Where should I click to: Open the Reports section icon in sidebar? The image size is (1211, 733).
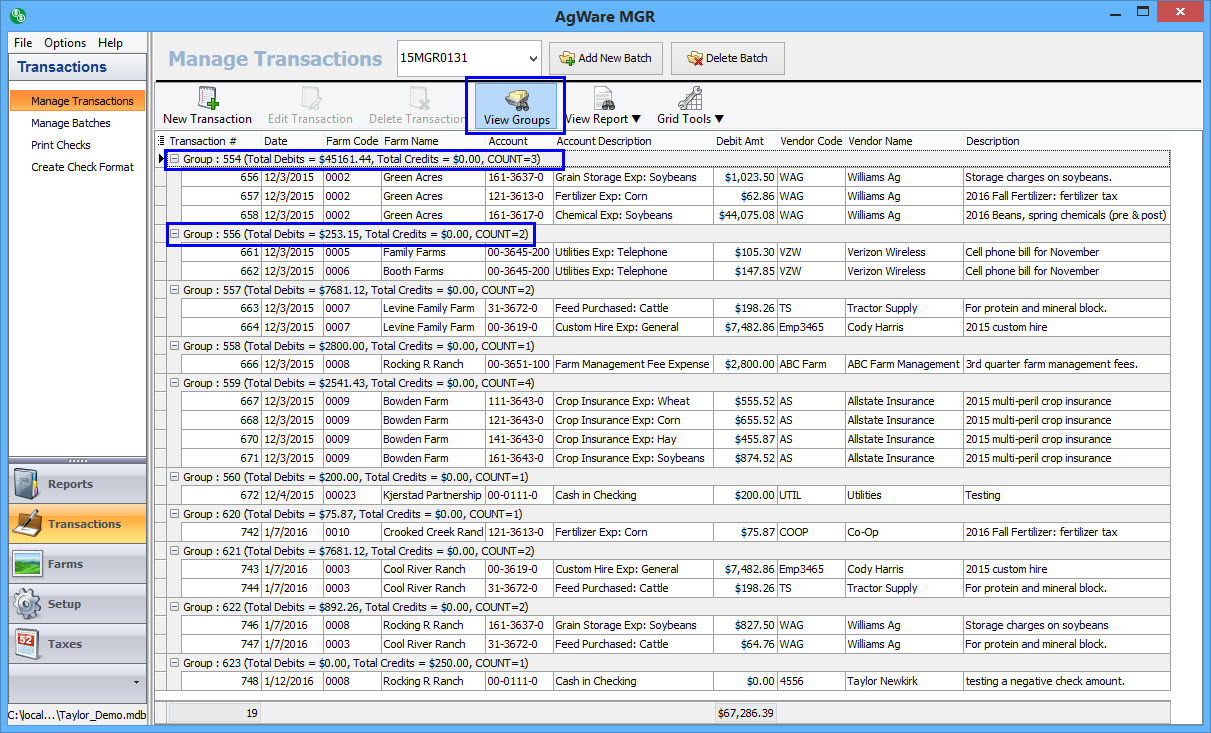coord(30,484)
